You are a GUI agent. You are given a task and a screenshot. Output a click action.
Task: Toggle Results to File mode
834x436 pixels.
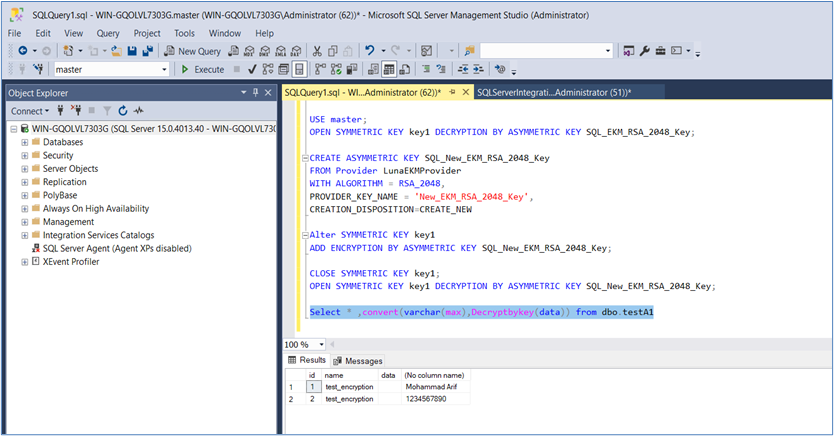click(405, 69)
